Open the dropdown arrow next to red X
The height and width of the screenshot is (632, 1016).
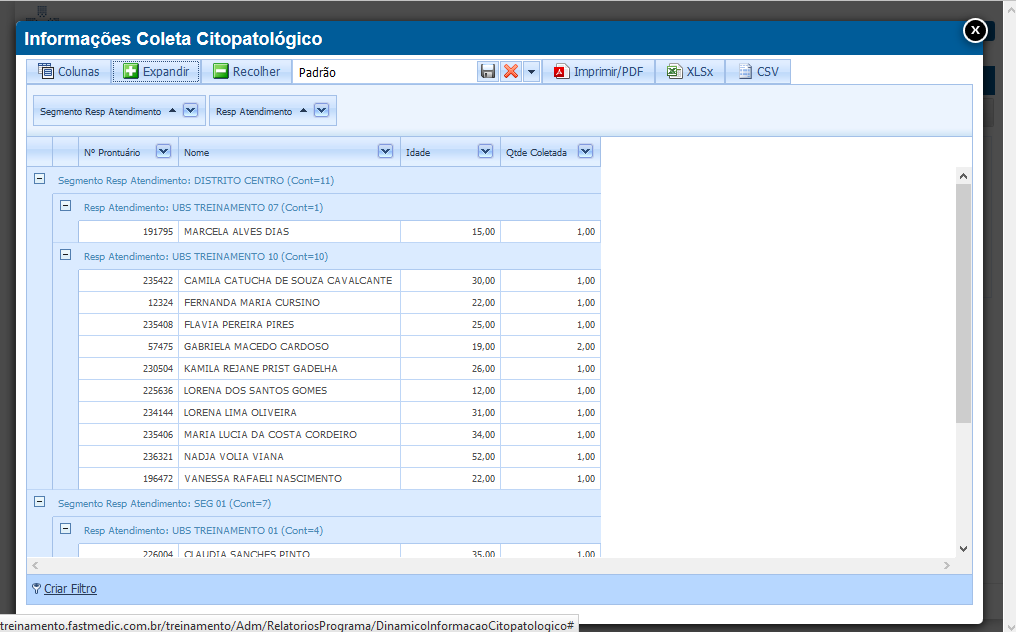(x=531, y=71)
